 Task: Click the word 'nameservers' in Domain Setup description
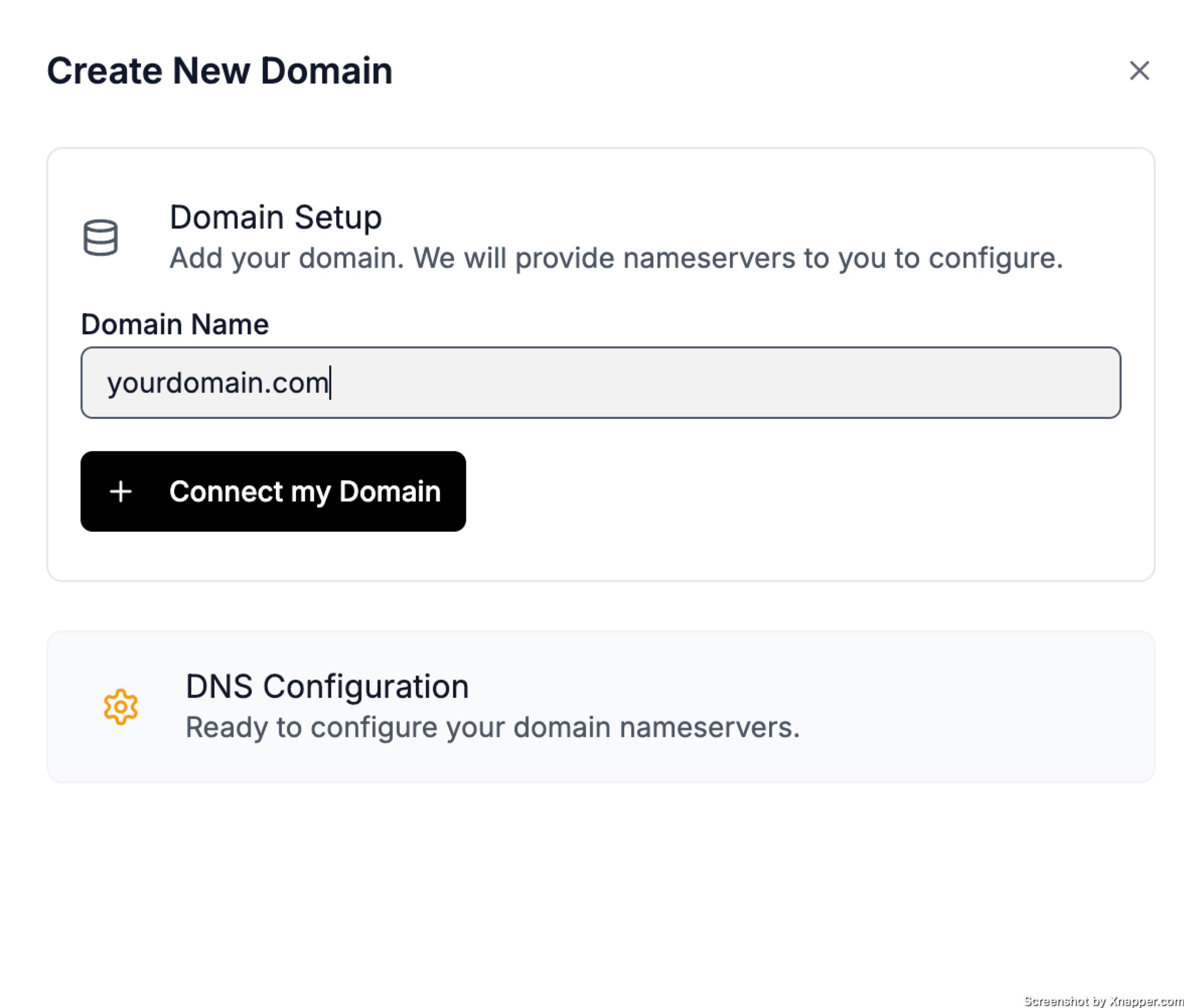pos(709,258)
